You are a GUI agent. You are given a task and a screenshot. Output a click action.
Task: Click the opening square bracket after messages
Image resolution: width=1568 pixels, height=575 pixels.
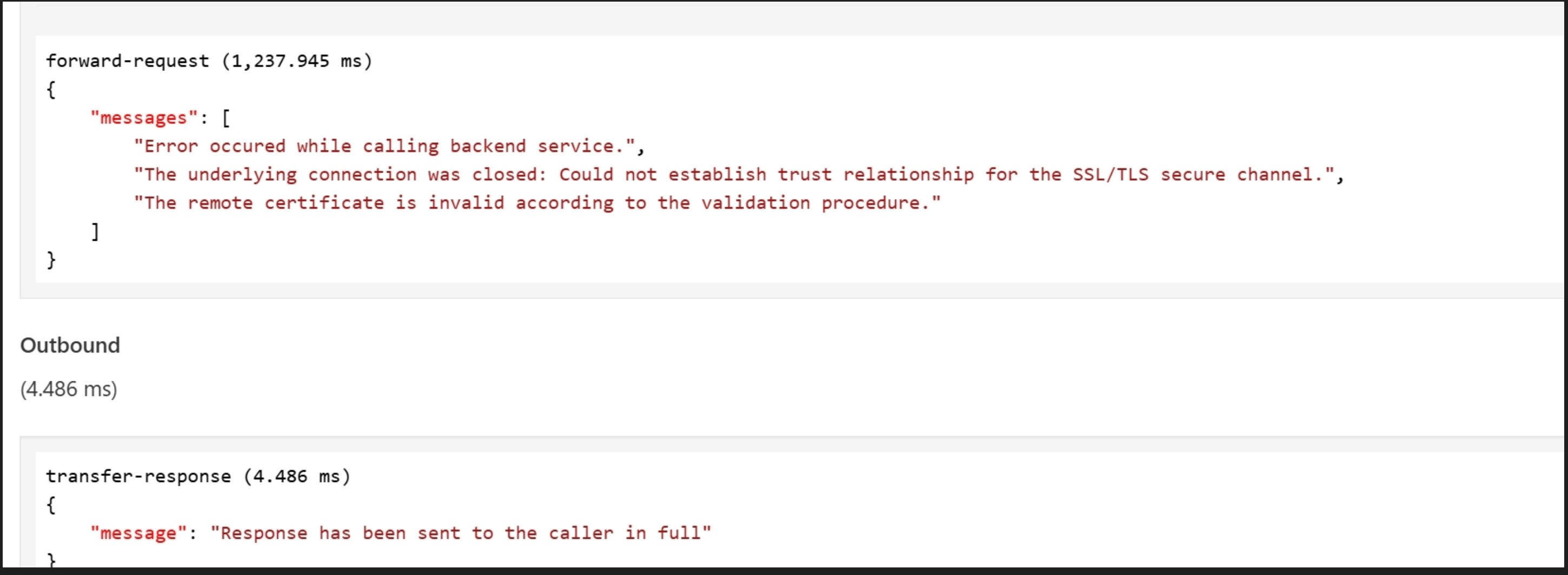[226, 117]
